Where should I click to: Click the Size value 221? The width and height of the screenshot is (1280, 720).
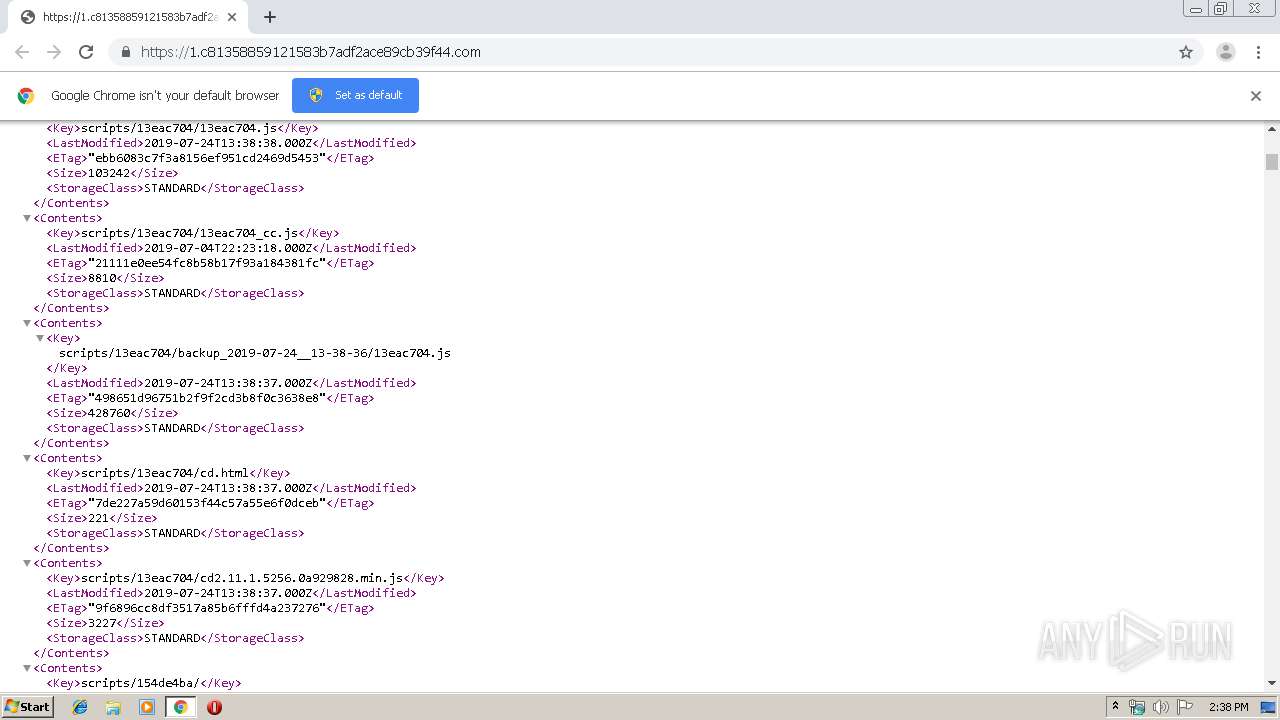coord(98,518)
